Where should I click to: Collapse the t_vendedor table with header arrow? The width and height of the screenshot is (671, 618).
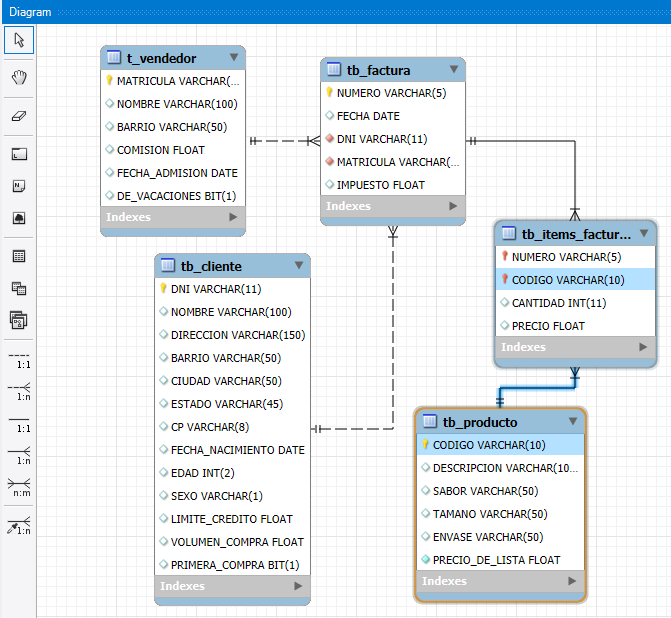[x=234, y=57]
